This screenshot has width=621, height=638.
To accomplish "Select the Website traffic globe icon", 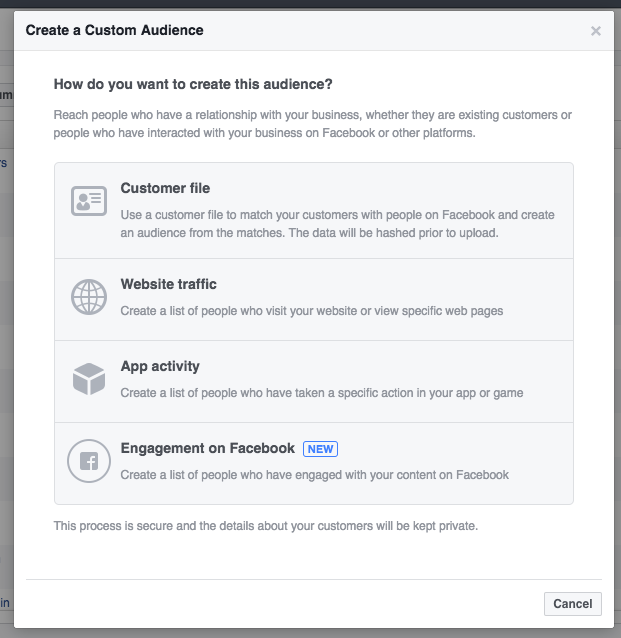I will tap(89, 297).
